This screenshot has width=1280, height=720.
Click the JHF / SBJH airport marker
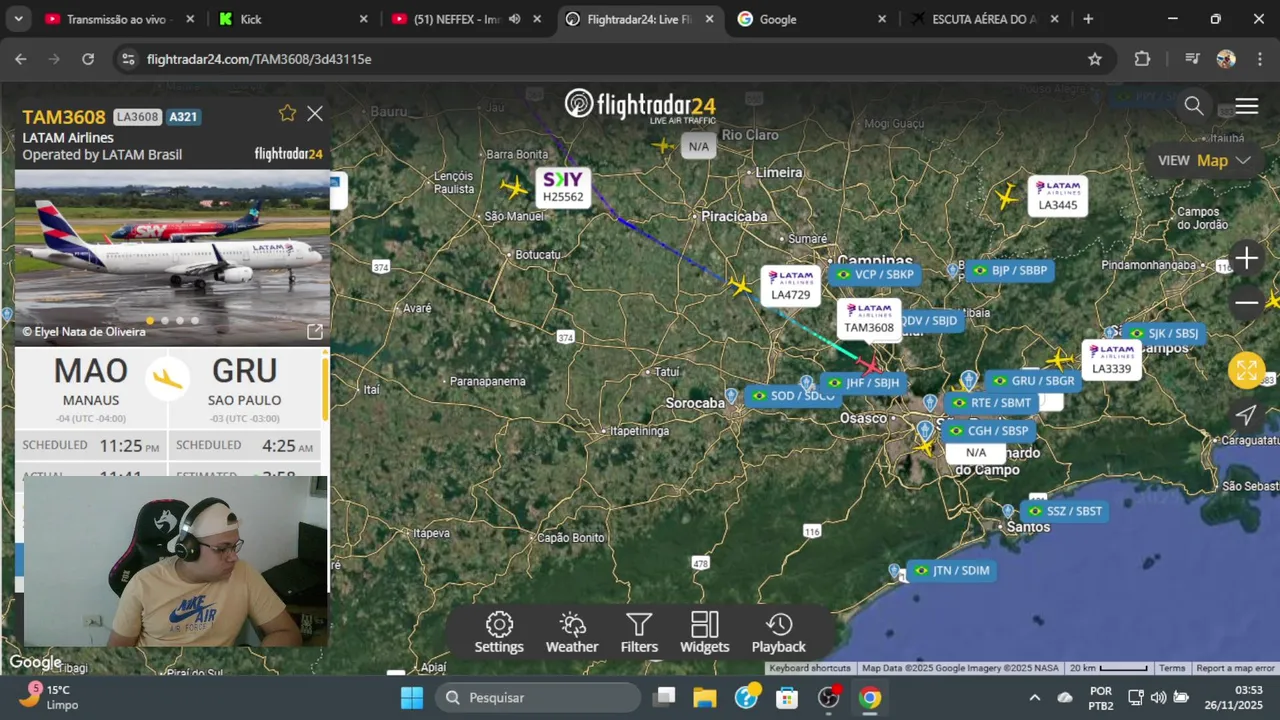pyautogui.click(x=864, y=383)
